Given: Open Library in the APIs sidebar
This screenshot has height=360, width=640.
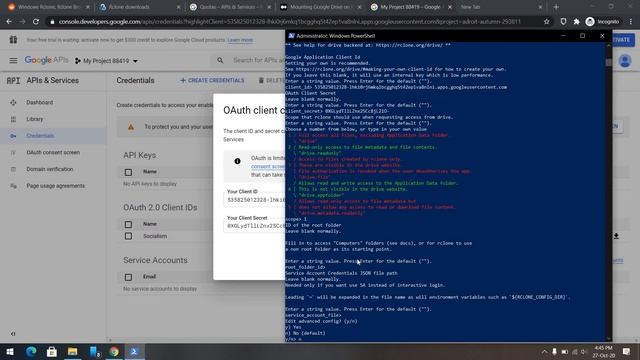Looking at the screenshot, I should tap(35, 119).
